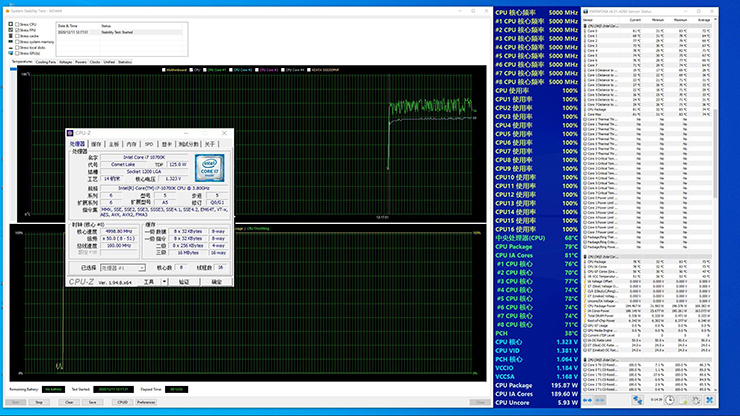The image size is (740, 416).
Task: Open CPU-Z 主板 tab
Action: (114, 144)
